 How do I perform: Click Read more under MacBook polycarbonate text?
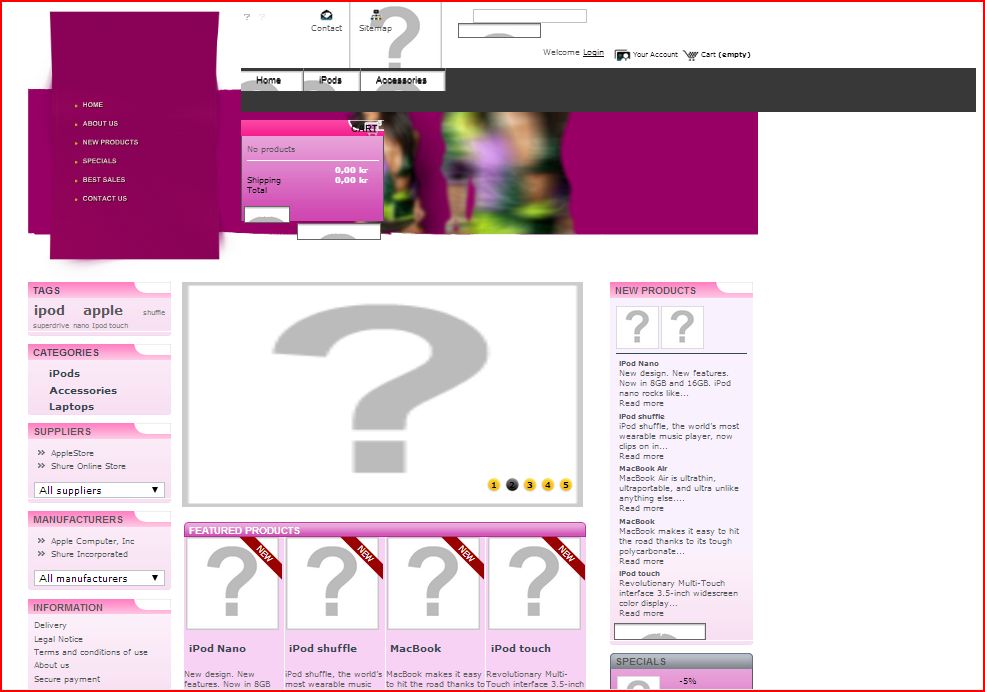[641, 561]
